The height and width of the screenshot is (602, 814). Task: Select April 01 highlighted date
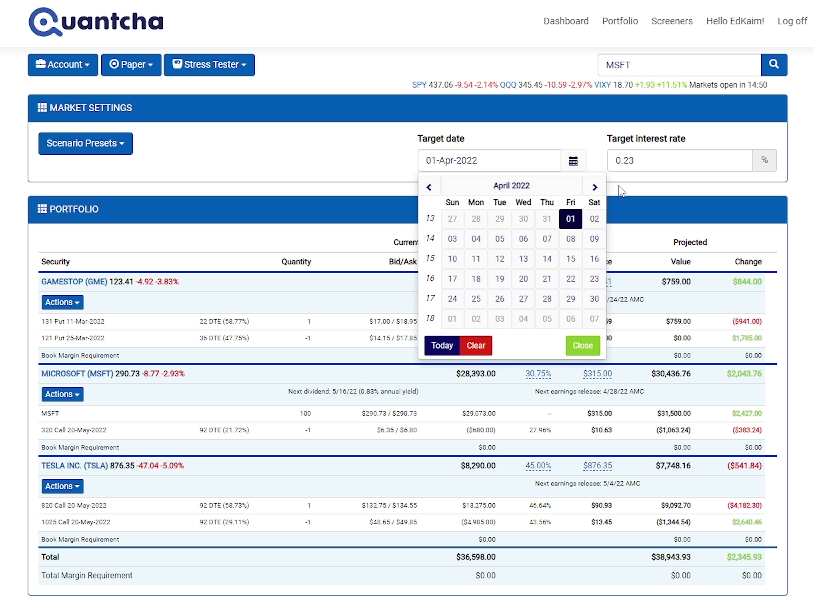[x=571, y=218]
